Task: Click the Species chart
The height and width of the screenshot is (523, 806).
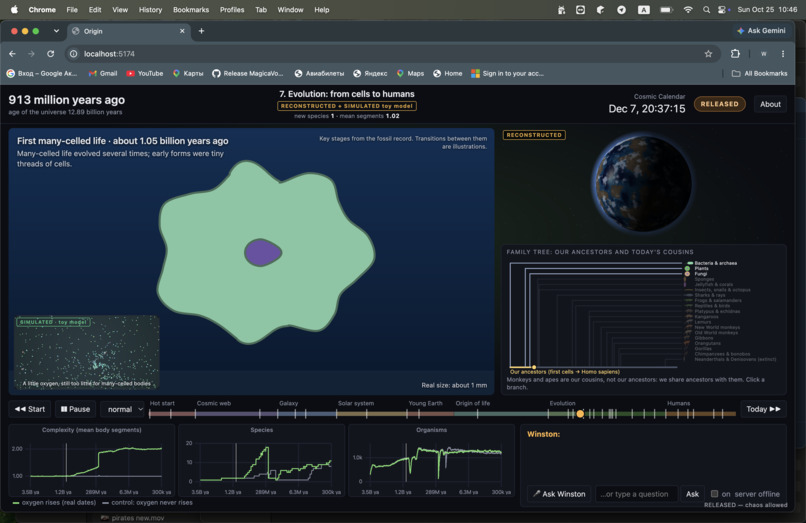Action: (x=262, y=461)
